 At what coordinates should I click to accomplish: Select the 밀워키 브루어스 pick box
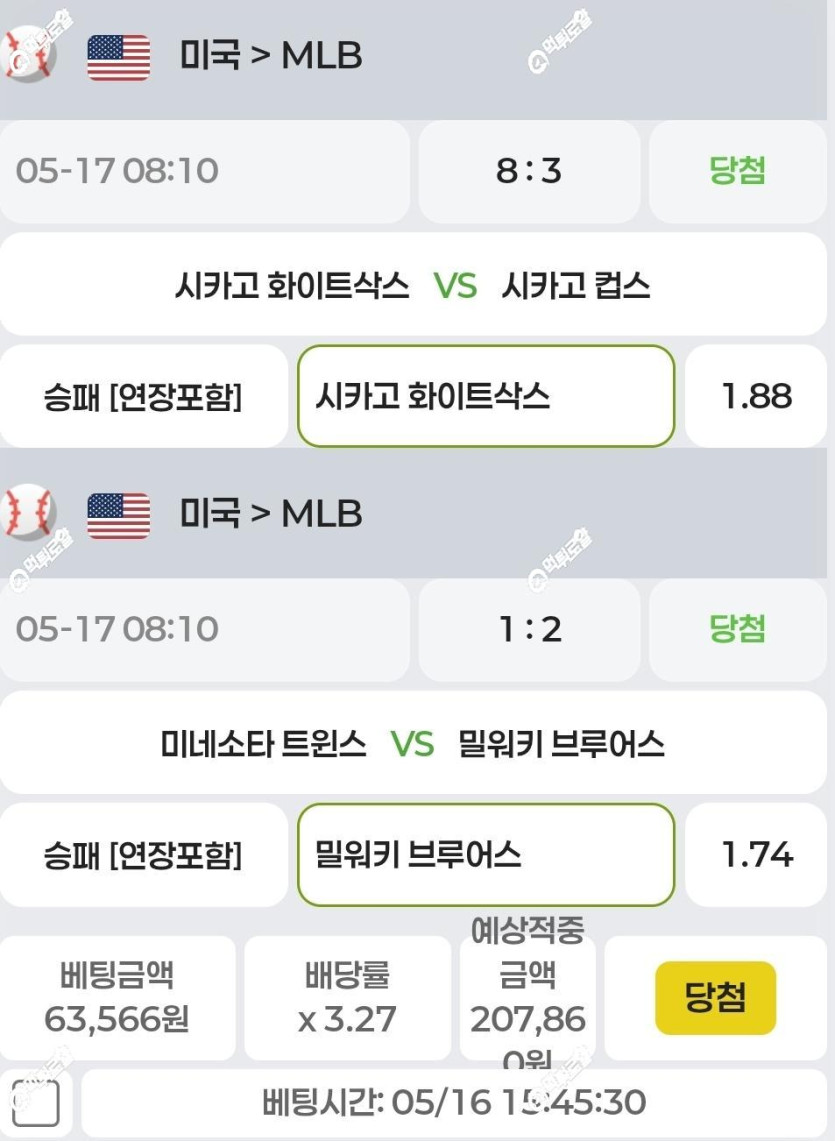[x=486, y=854]
